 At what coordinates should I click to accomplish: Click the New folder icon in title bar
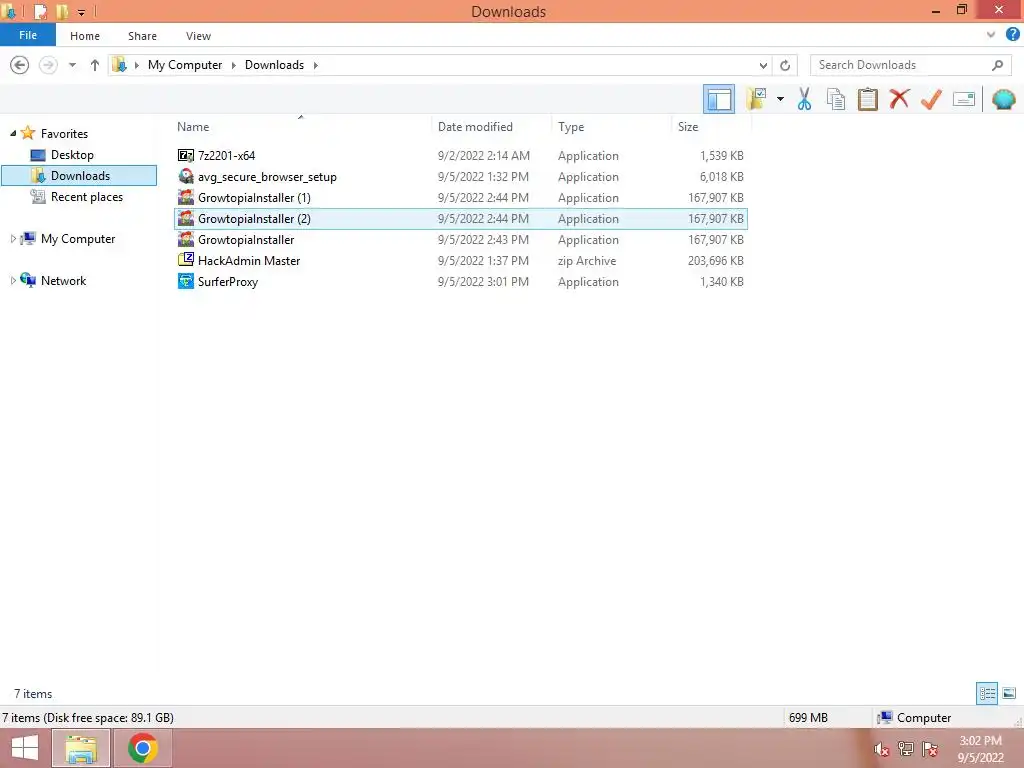[x=62, y=11]
